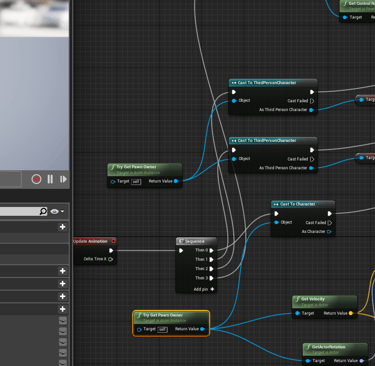Viewport: 375px width, 366px height.
Task: Step forward one frame in preview
Action: click(x=63, y=179)
